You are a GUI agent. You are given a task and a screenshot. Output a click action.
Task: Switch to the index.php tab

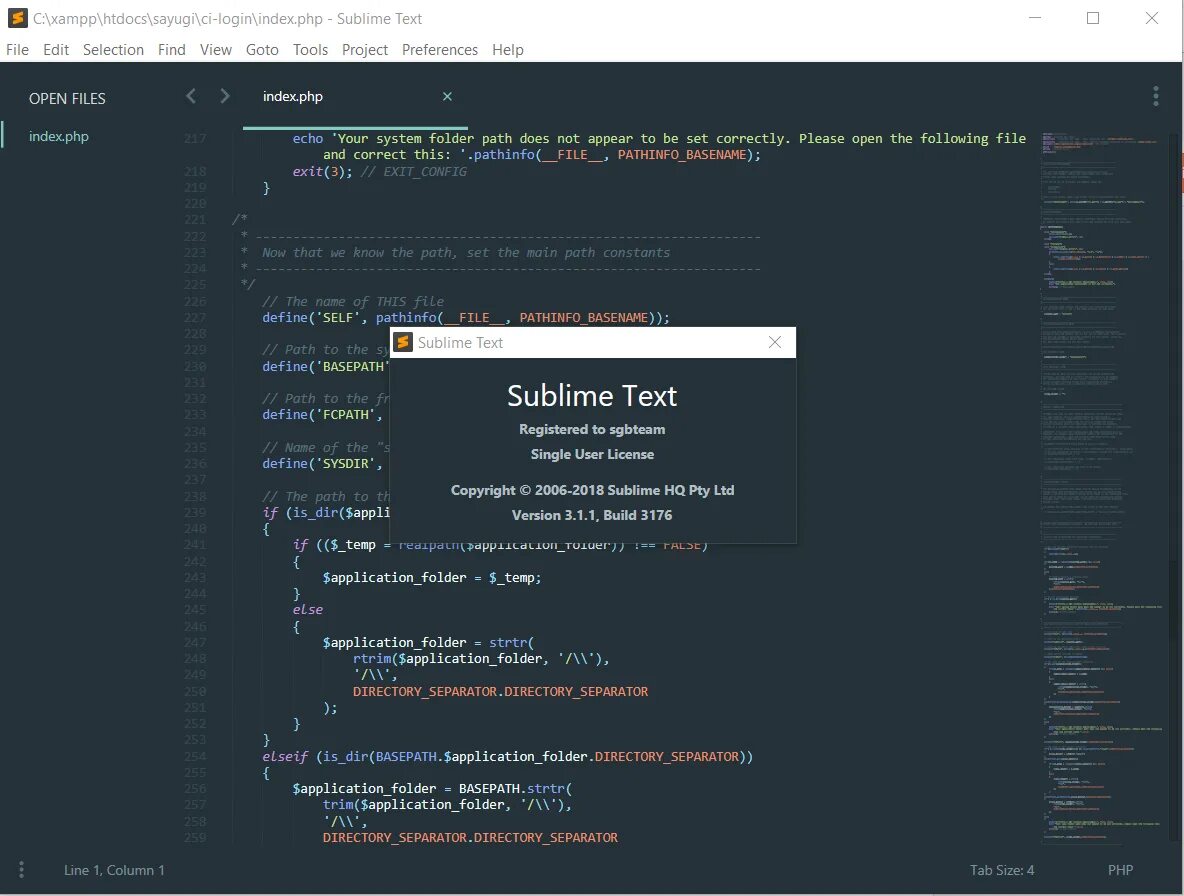[x=293, y=97]
